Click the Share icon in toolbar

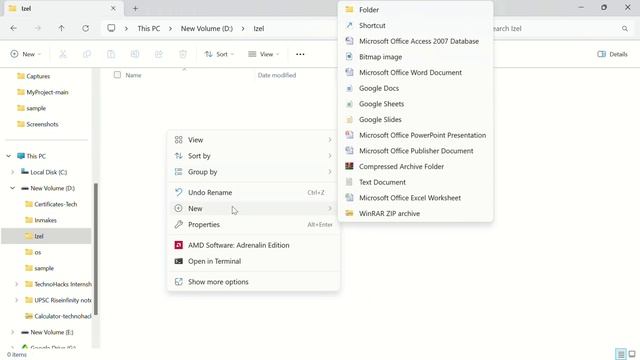(159, 54)
